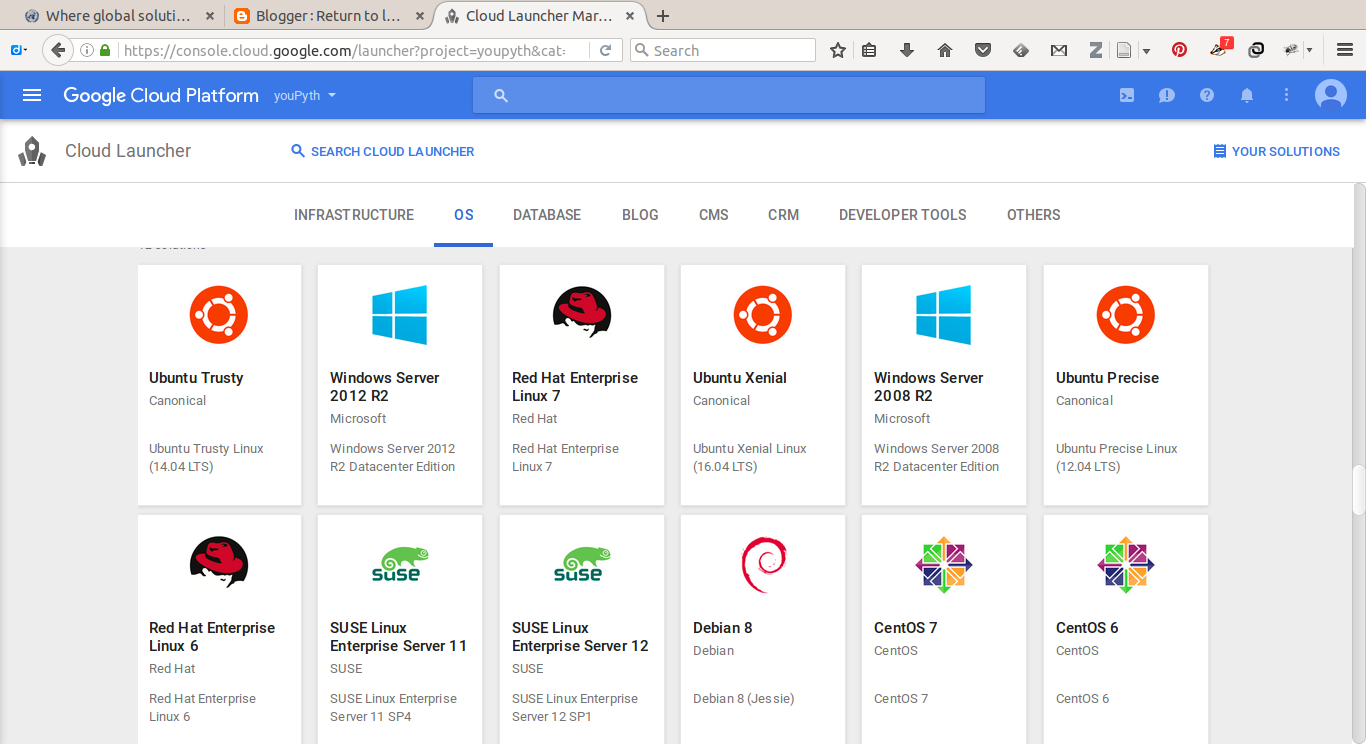
Task: Open the CMS category tab
Action: [714, 215]
